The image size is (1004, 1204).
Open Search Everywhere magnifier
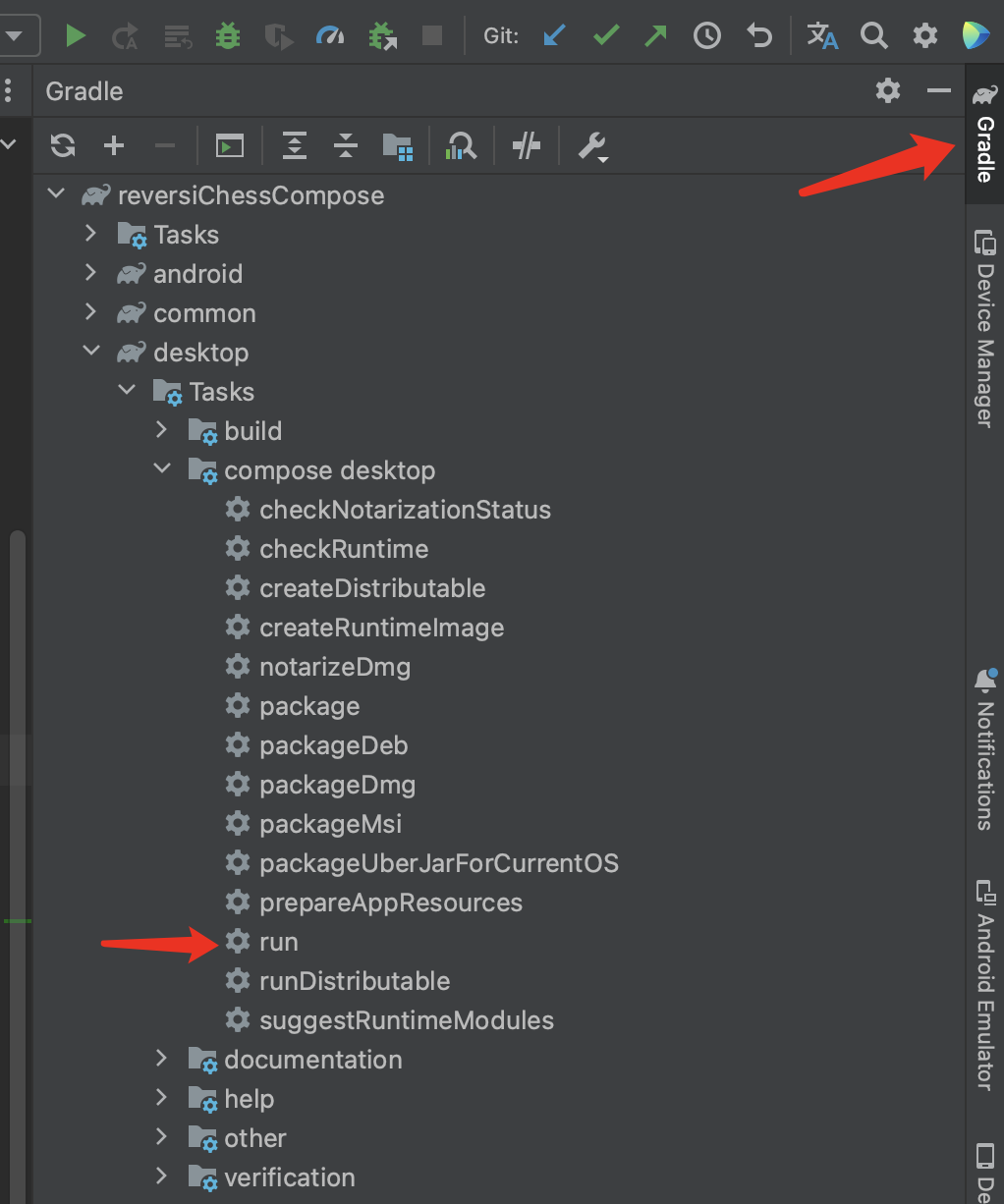873,36
